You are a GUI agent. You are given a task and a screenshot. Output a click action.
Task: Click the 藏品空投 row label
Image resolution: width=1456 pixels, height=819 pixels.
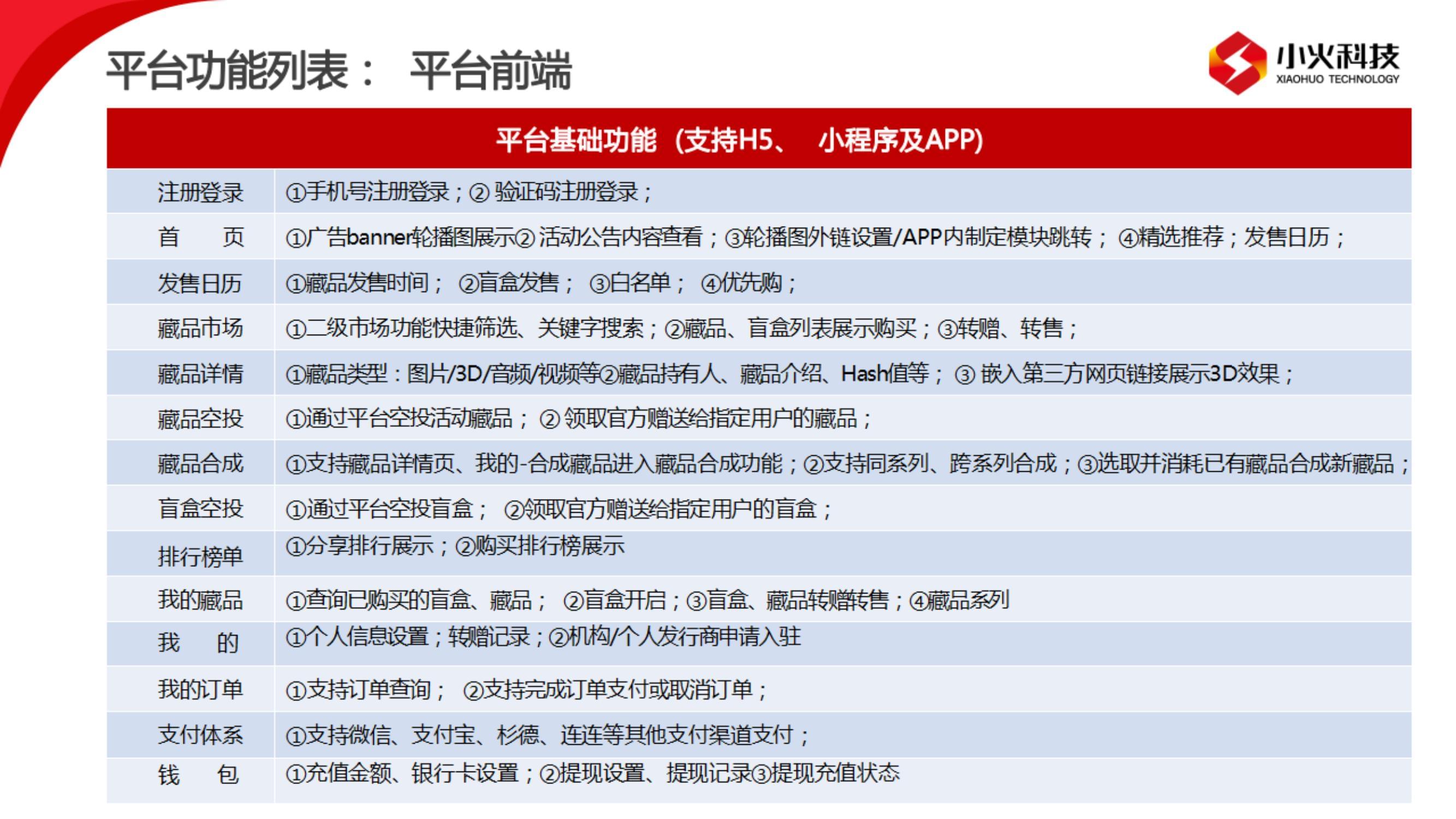[200, 419]
